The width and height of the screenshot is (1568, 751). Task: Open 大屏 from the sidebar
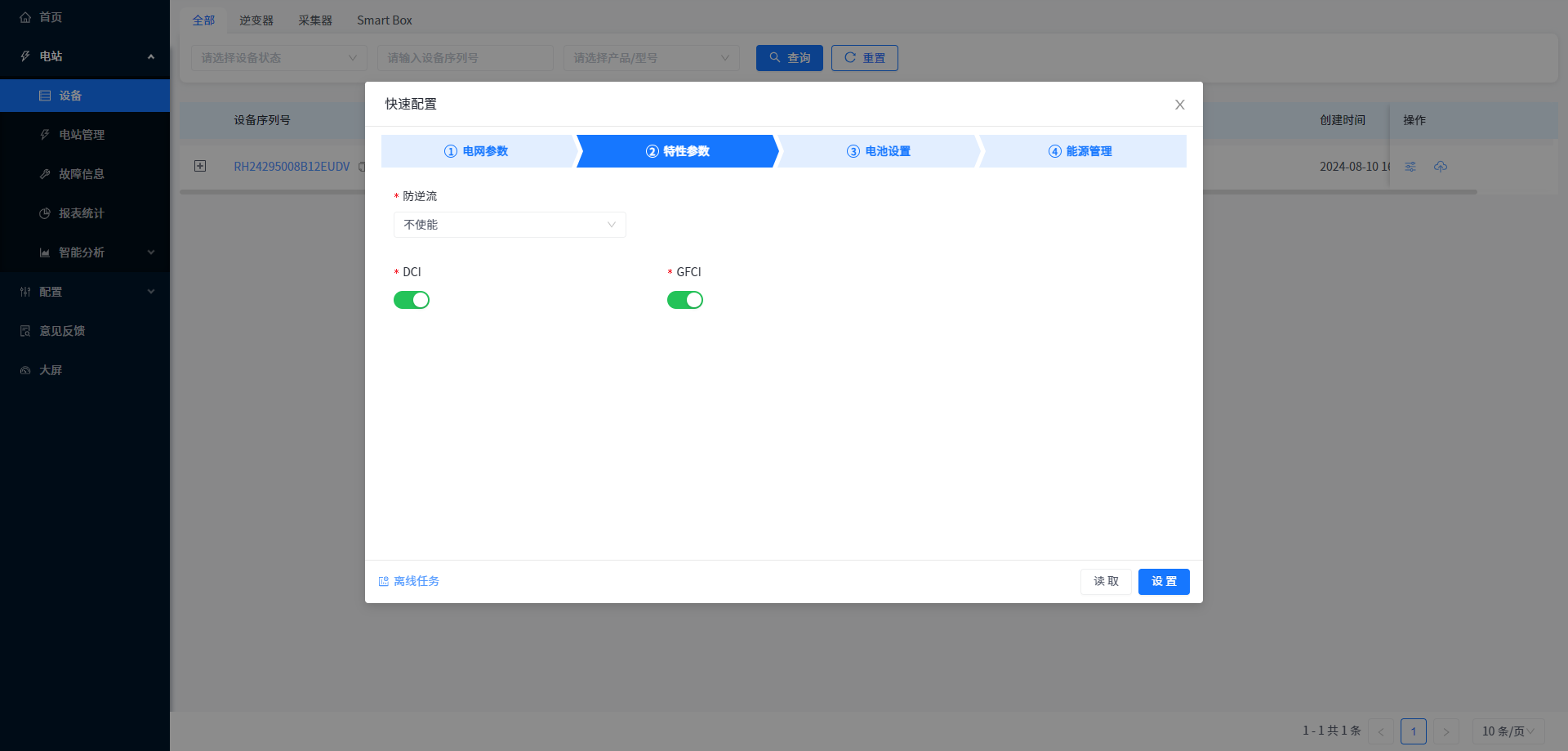tap(51, 370)
